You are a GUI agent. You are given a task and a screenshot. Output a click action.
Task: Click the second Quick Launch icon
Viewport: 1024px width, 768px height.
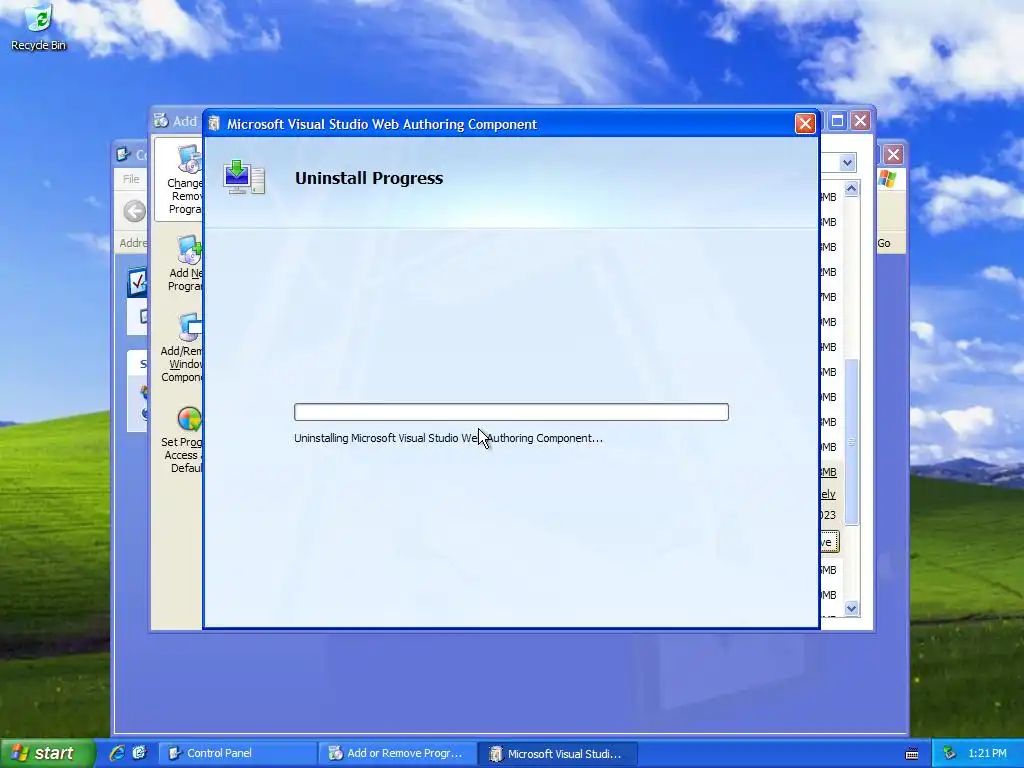pos(139,753)
